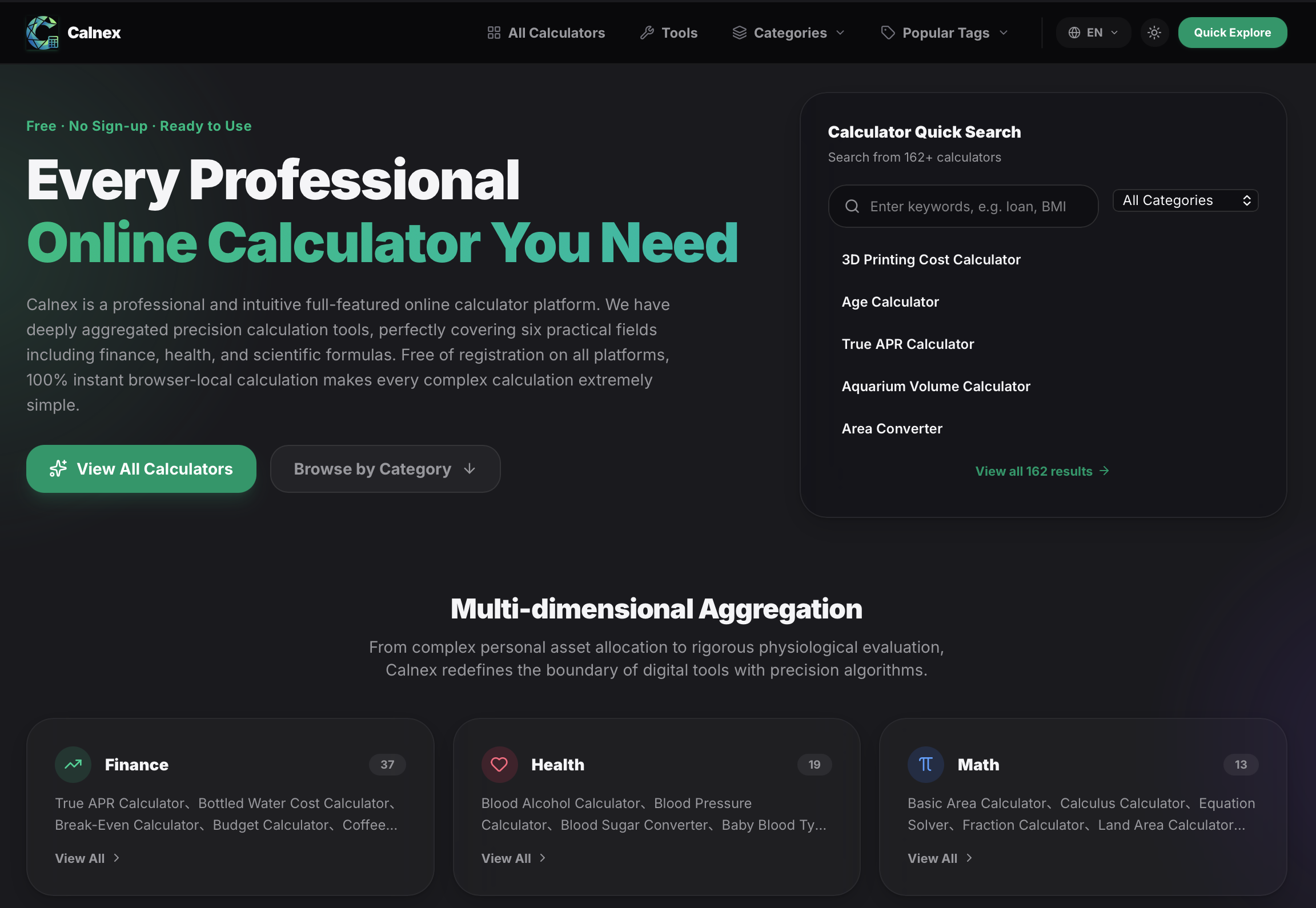The image size is (1316, 908).
Task: Click View All in the Math card
Action: coord(940,858)
